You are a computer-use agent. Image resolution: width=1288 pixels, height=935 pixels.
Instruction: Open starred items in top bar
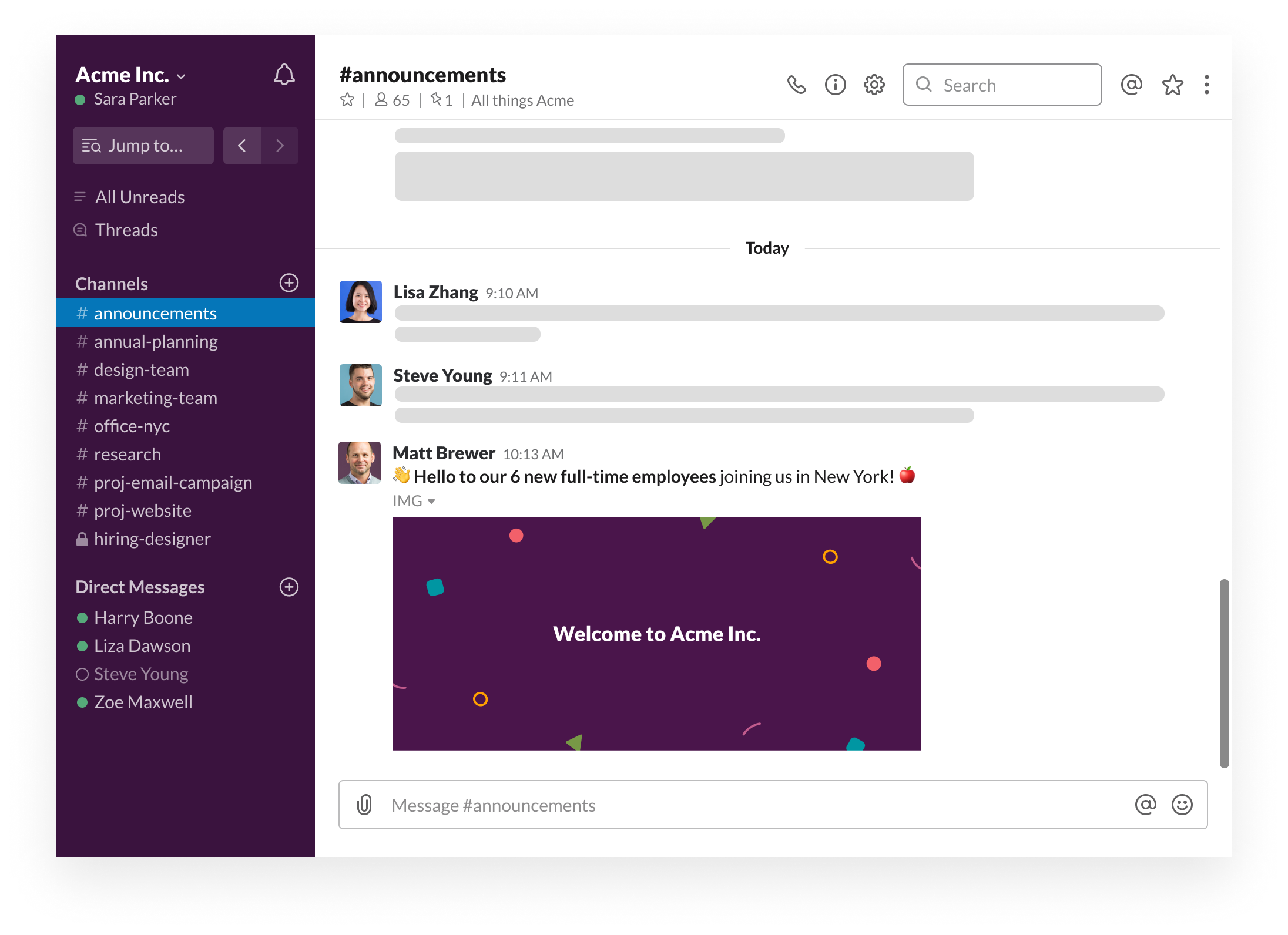(x=1172, y=85)
